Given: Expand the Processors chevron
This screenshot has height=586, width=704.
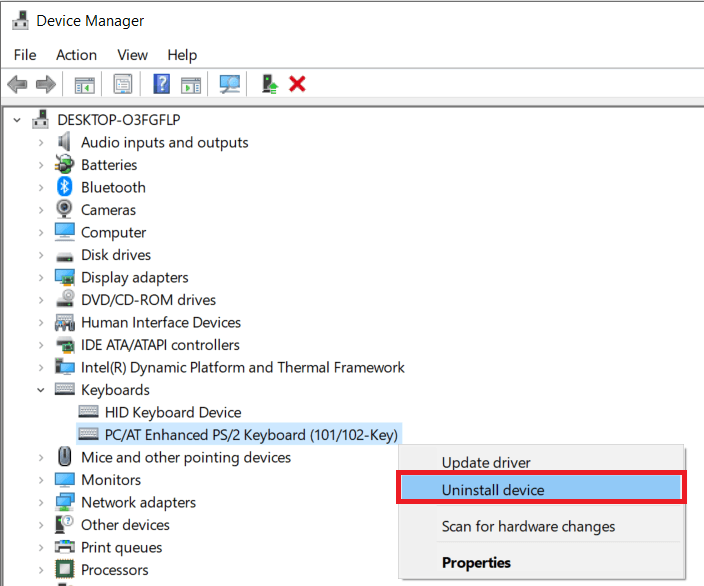Looking at the screenshot, I should (x=41, y=570).
